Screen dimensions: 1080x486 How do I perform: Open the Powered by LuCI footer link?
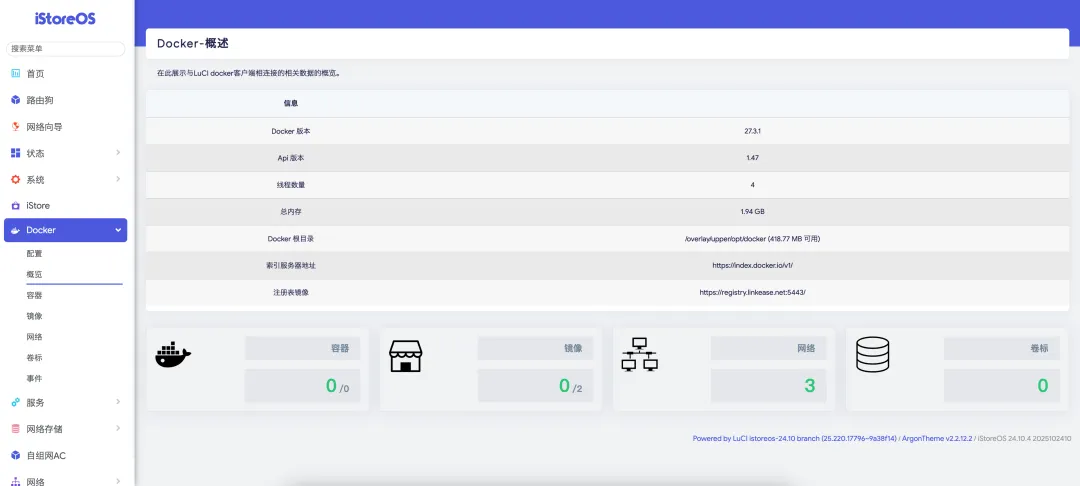pos(794,439)
